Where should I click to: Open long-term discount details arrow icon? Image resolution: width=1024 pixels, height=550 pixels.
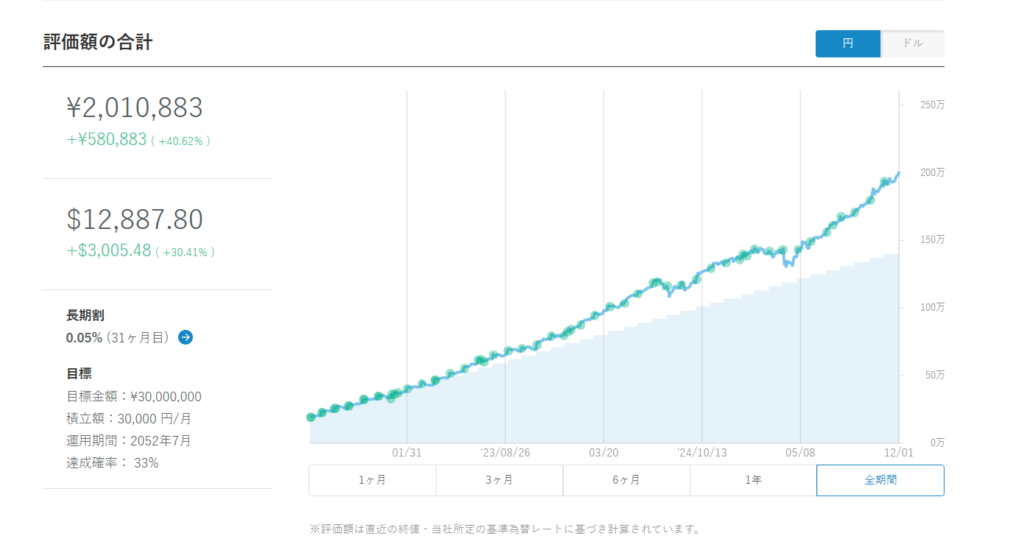point(185,338)
